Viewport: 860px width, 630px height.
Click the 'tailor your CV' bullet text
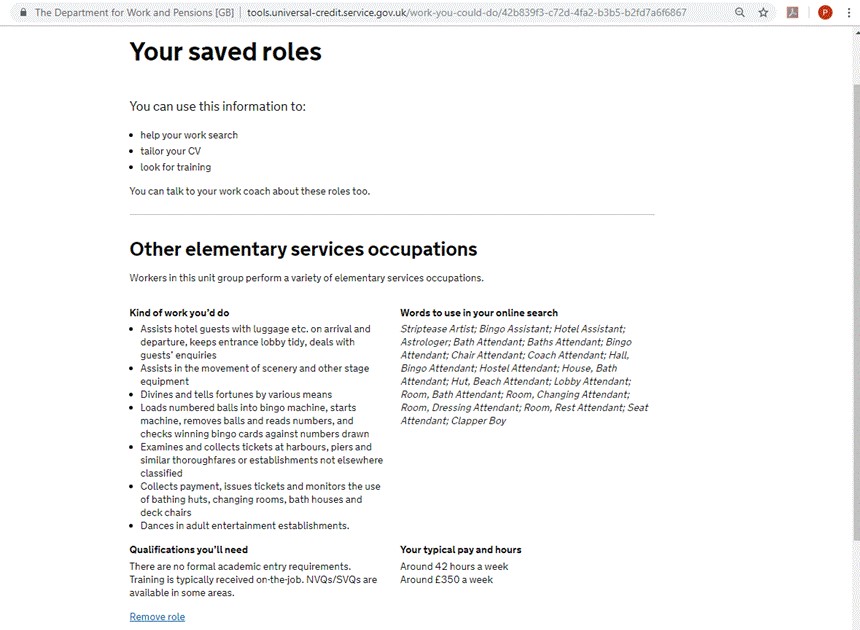(171, 151)
